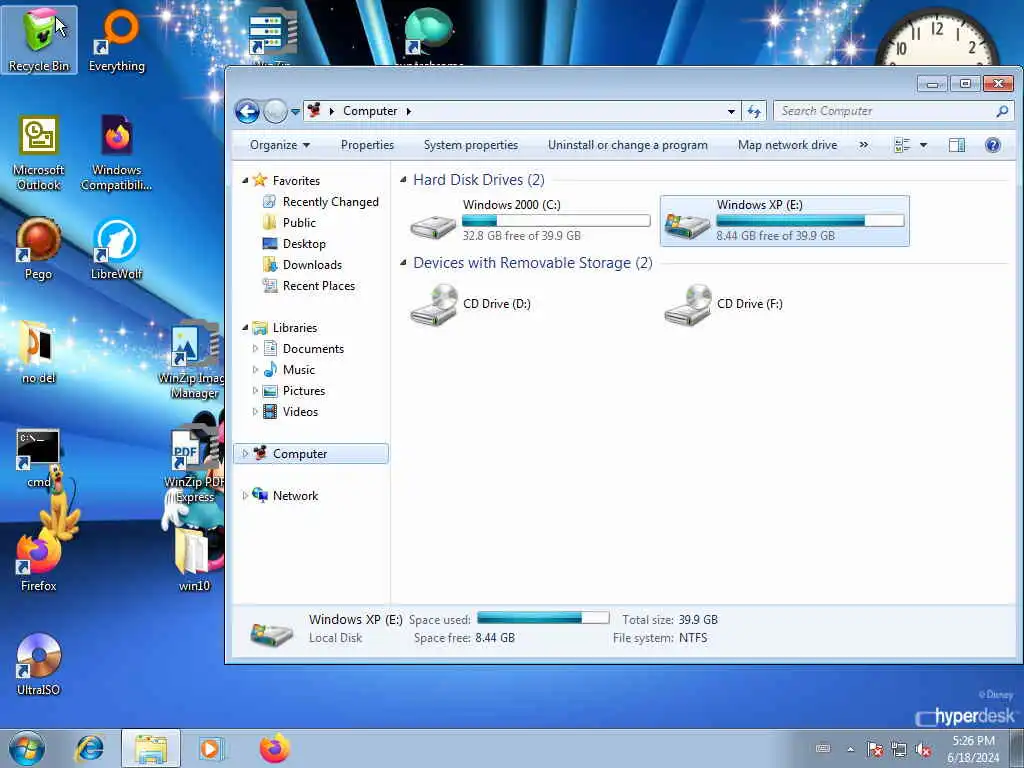Select Desktop in navigation pane
The width and height of the screenshot is (1024, 768).
(x=294, y=244)
